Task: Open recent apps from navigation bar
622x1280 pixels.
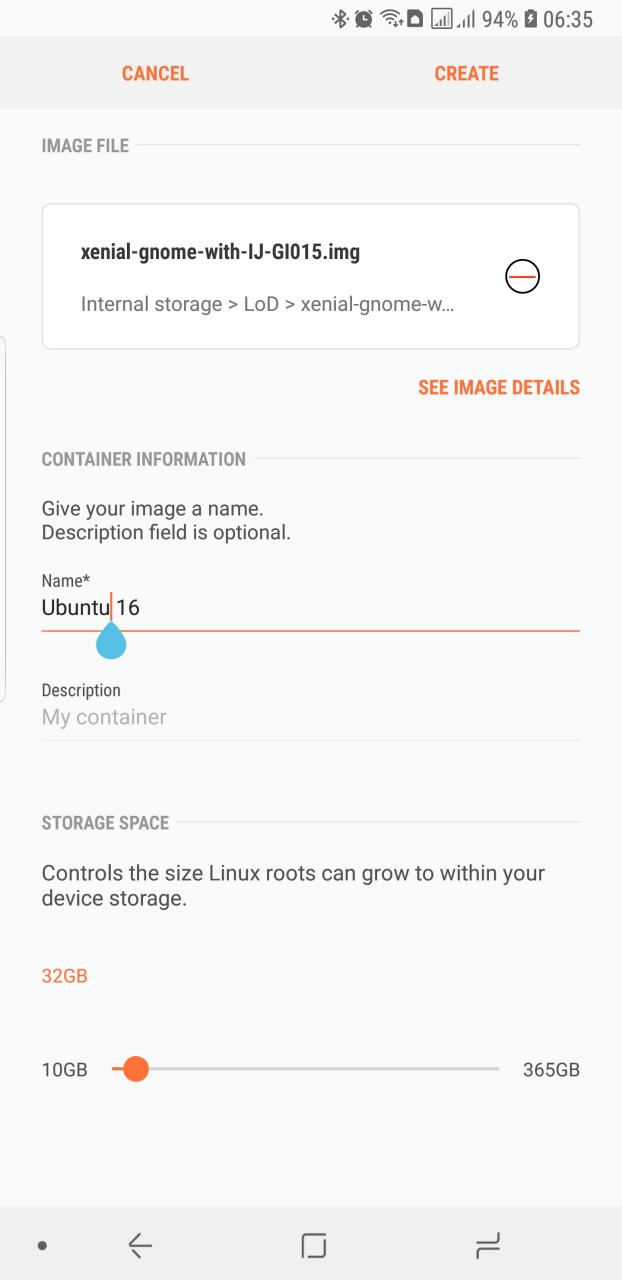Action: [x=487, y=1245]
